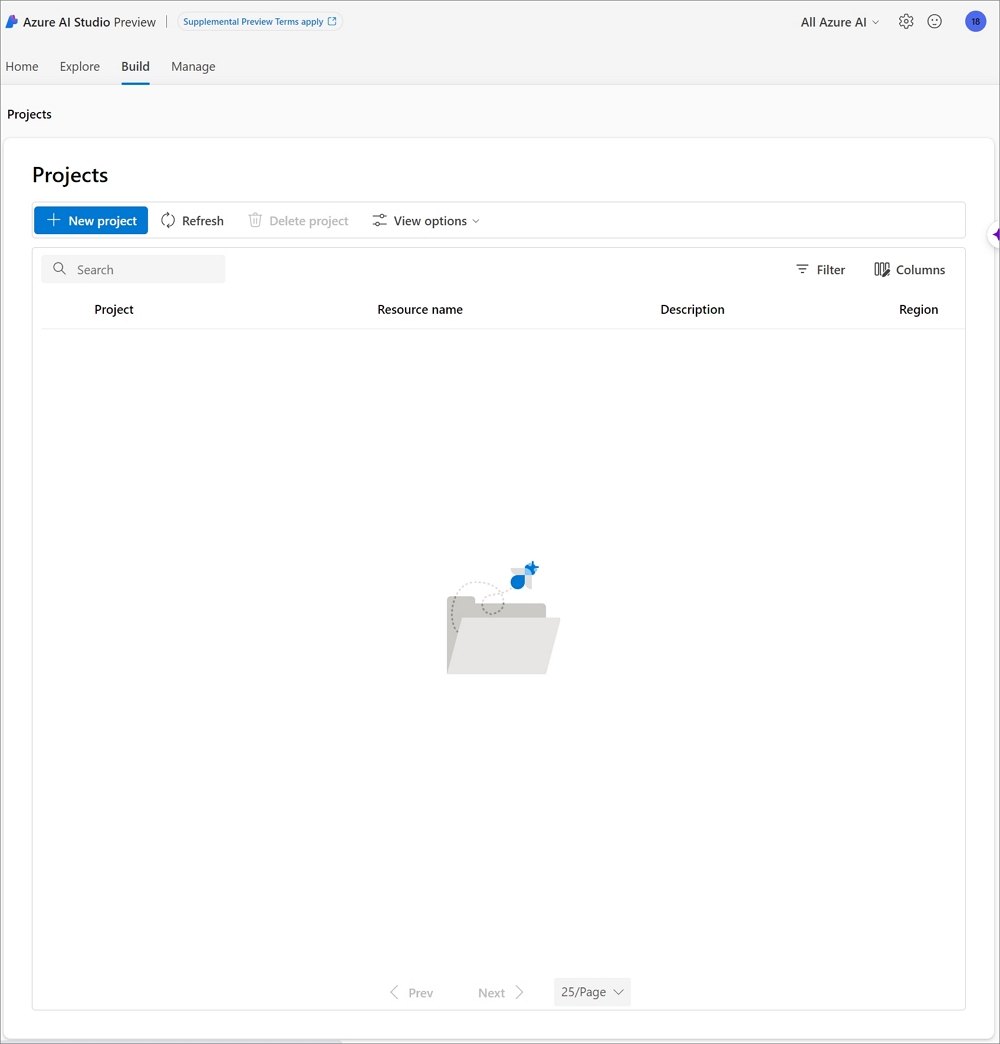Select the Build tab
1000x1044 pixels.
(x=135, y=67)
